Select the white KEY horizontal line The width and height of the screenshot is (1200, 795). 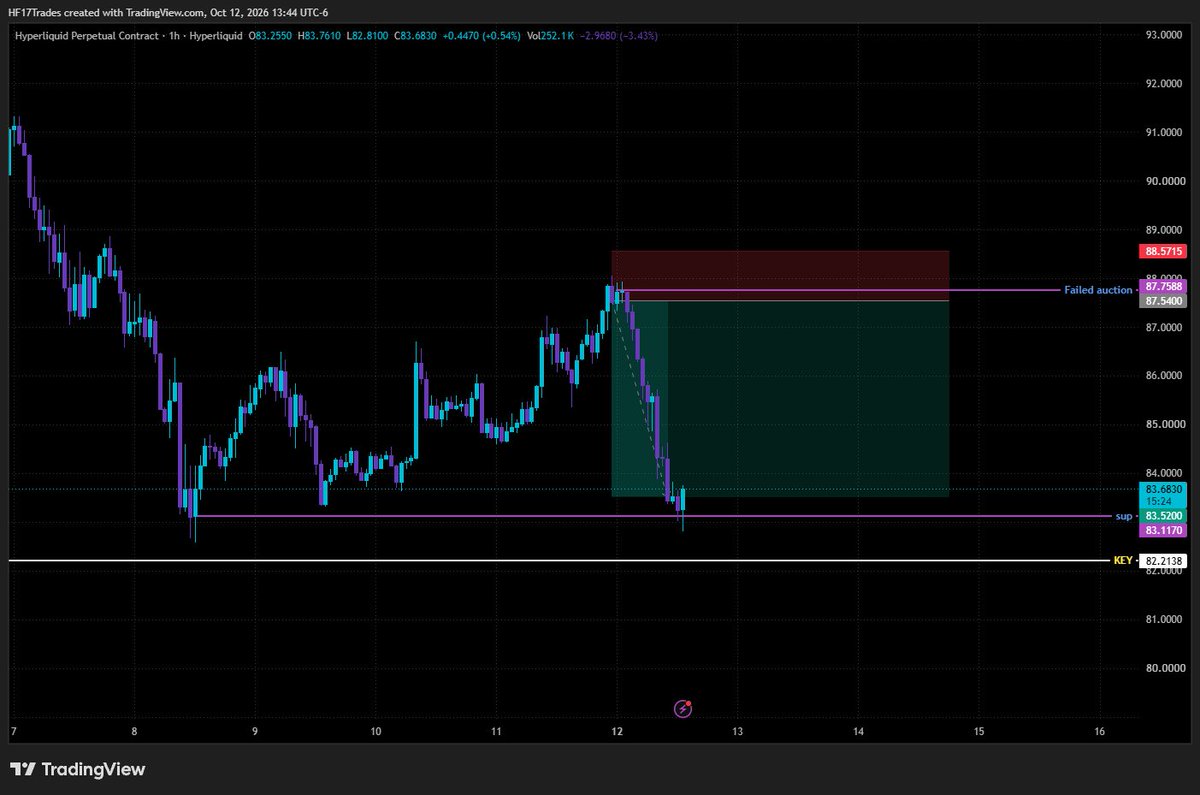coord(560,561)
